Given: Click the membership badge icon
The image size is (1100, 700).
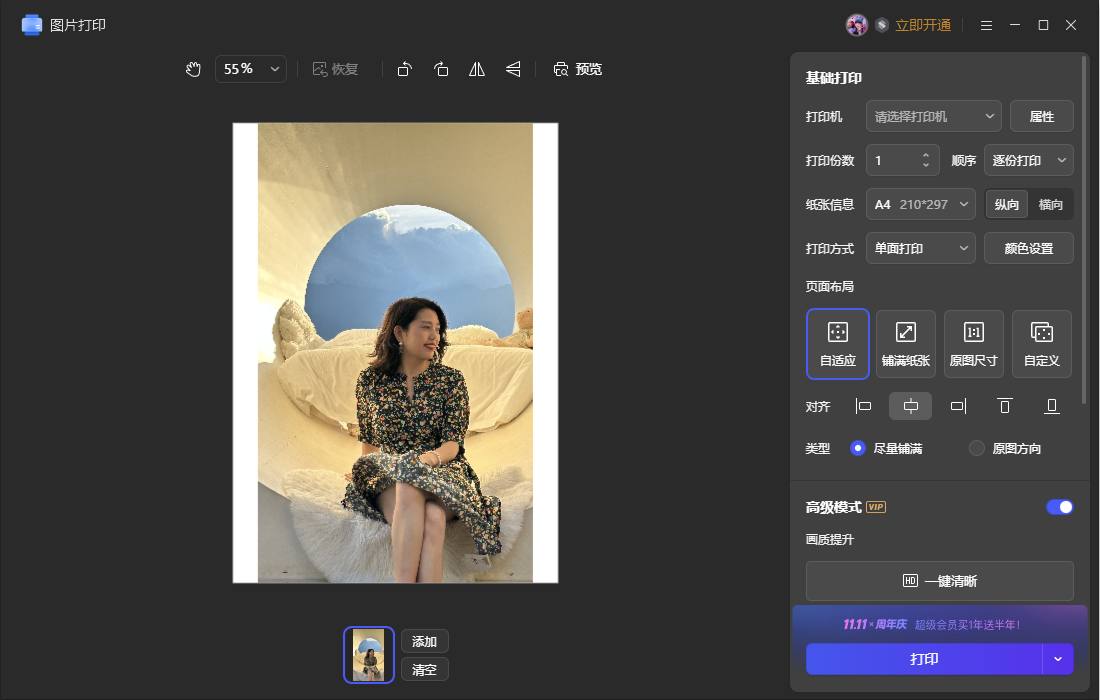Looking at the screenshot, I should [x=882, y=25].
